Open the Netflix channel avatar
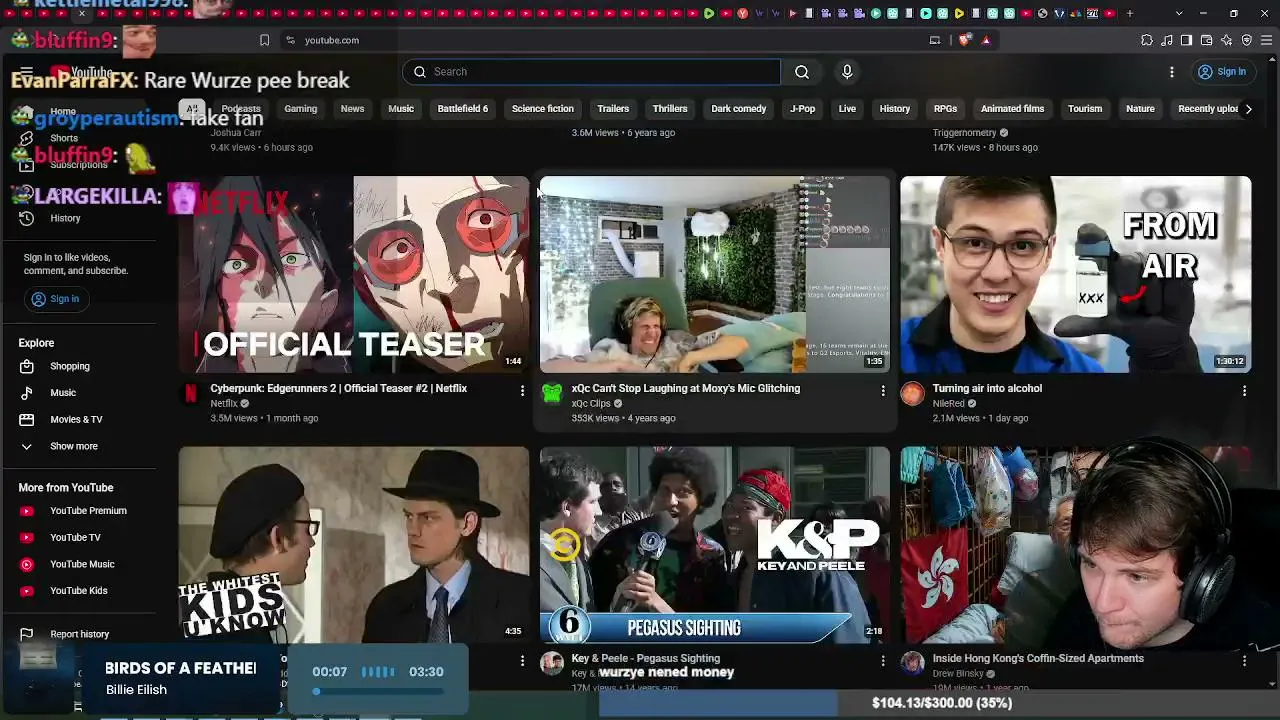Image resolution: width=1280 pixels, height=720 pixels. tap(191, 394)
